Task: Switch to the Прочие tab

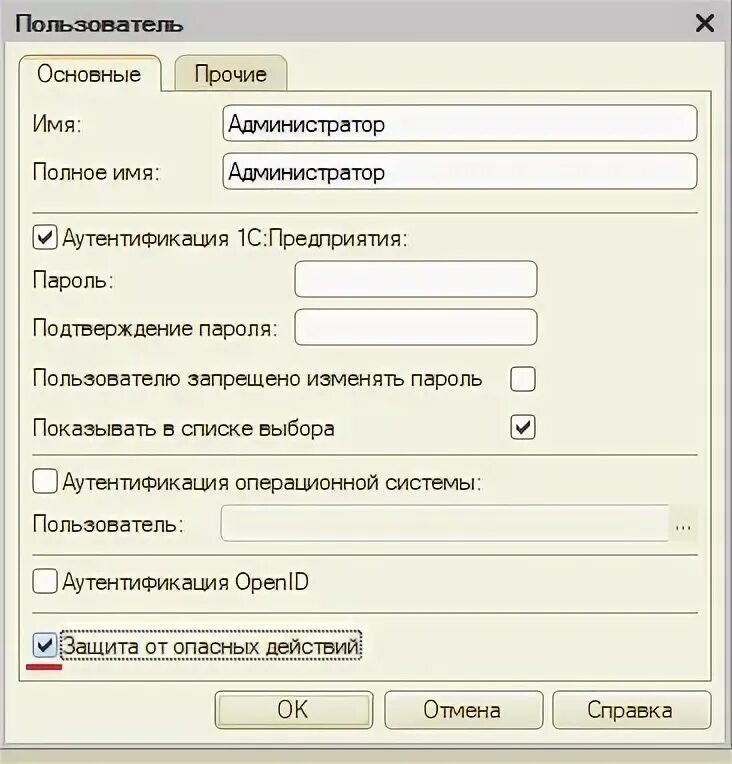Action: (x=231, y=74)
